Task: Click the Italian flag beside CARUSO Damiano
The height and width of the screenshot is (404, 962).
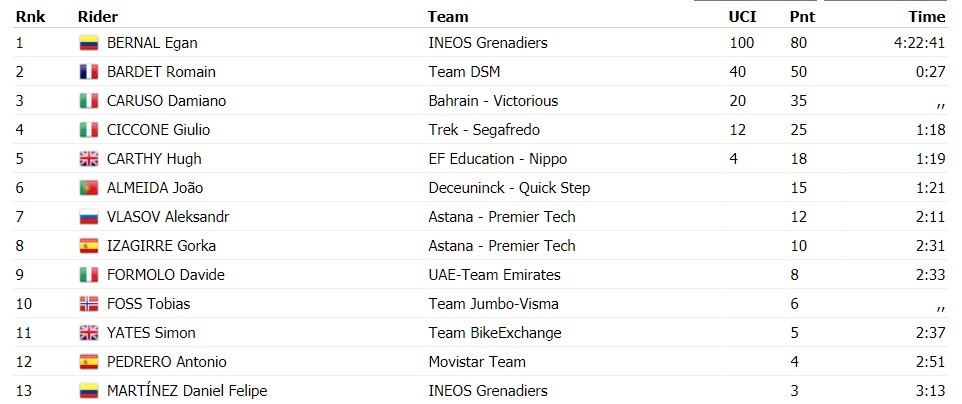Action: 89,101
